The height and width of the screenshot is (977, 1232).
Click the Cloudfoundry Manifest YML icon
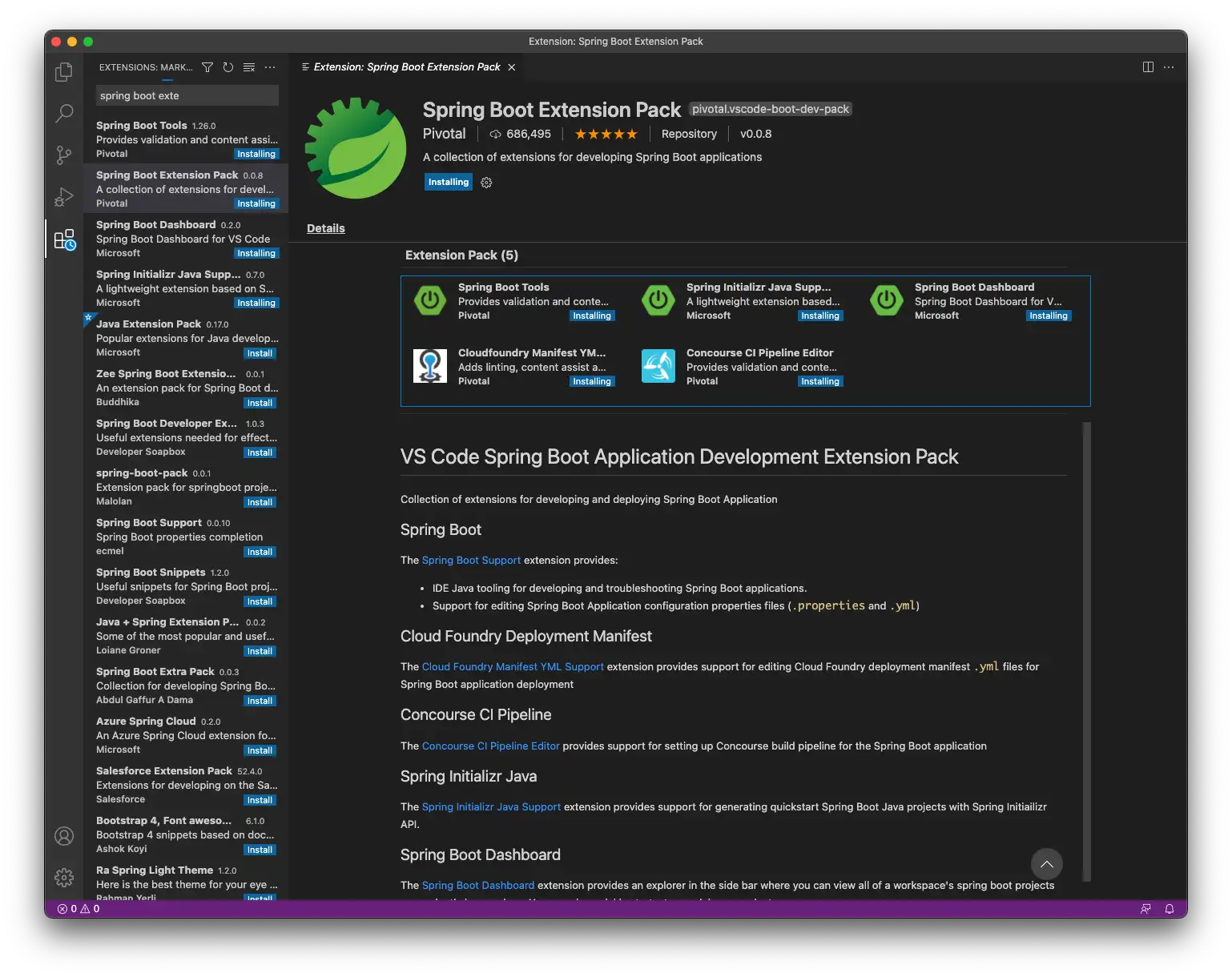pos(430,367)
